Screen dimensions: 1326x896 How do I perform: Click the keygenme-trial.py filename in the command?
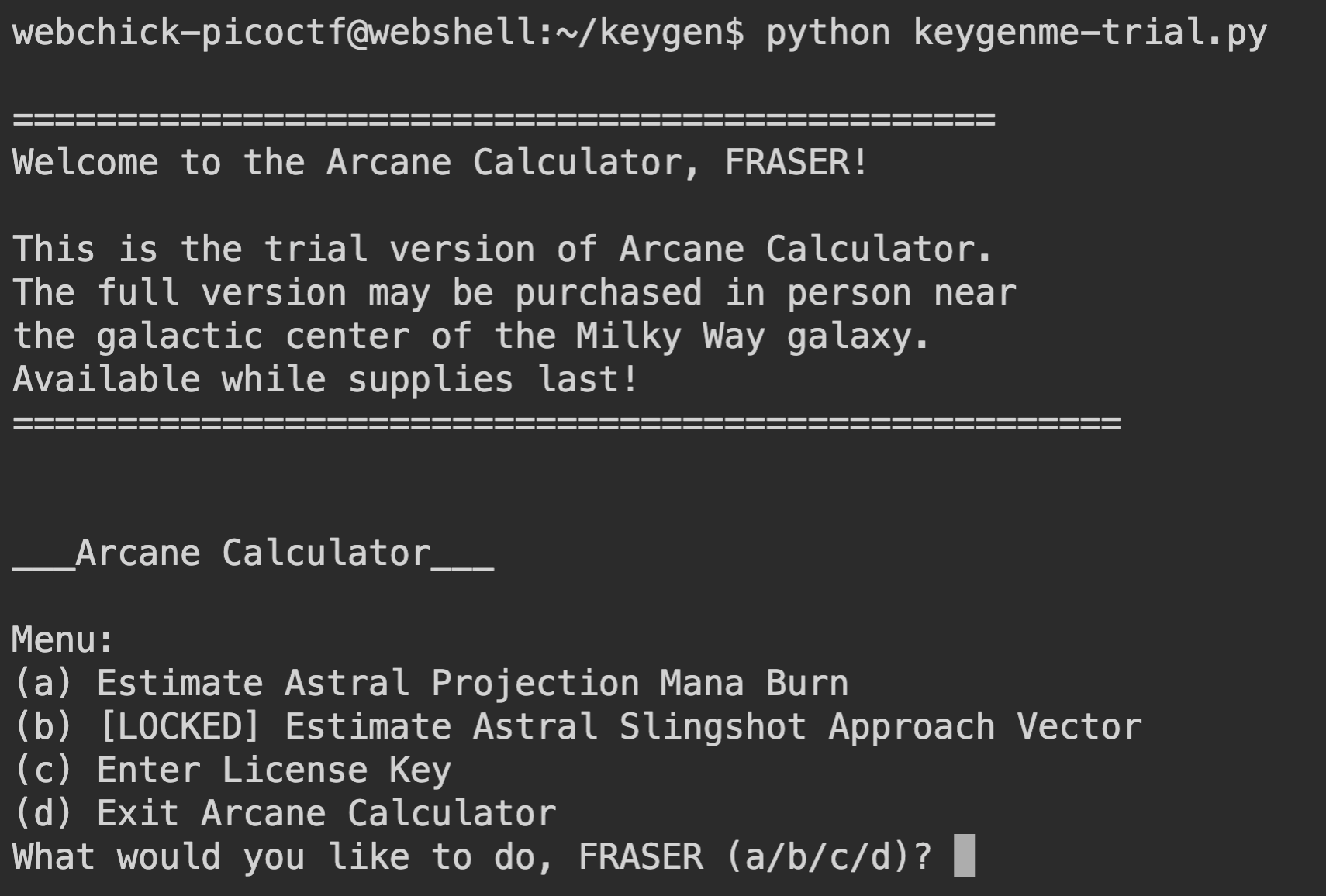1089,33
